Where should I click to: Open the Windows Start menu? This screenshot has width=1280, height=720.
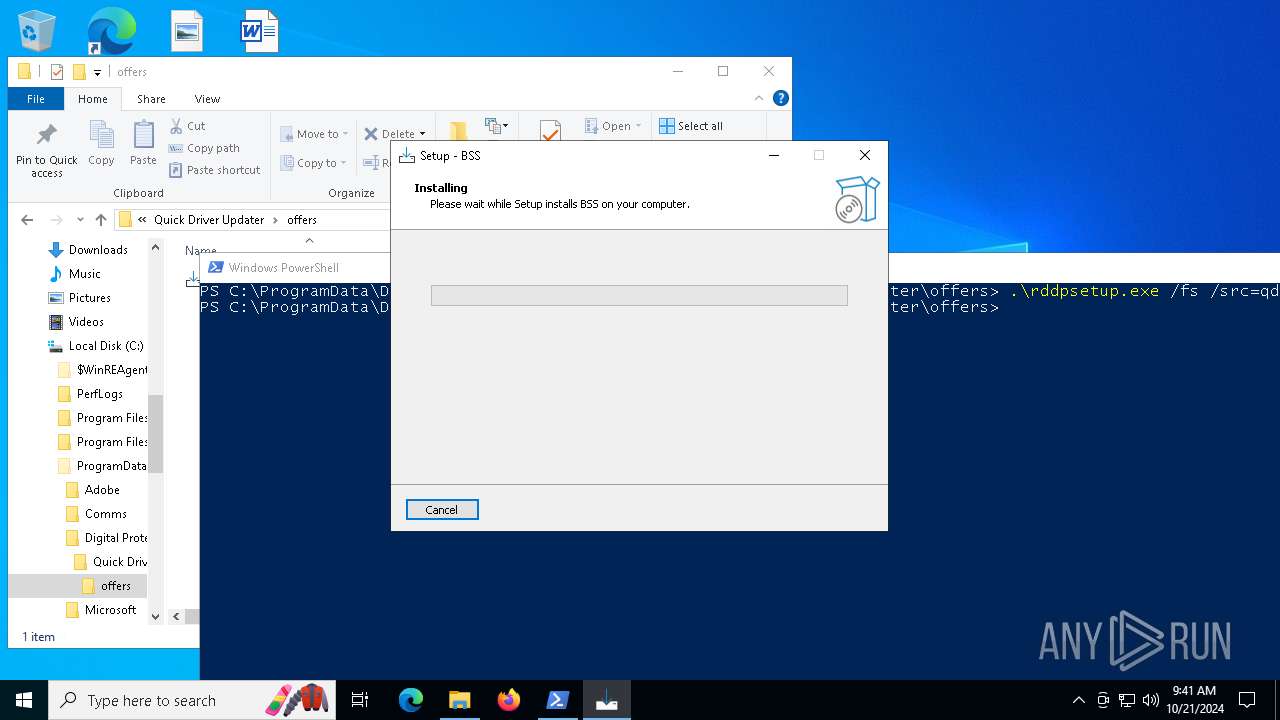[24, 700]
